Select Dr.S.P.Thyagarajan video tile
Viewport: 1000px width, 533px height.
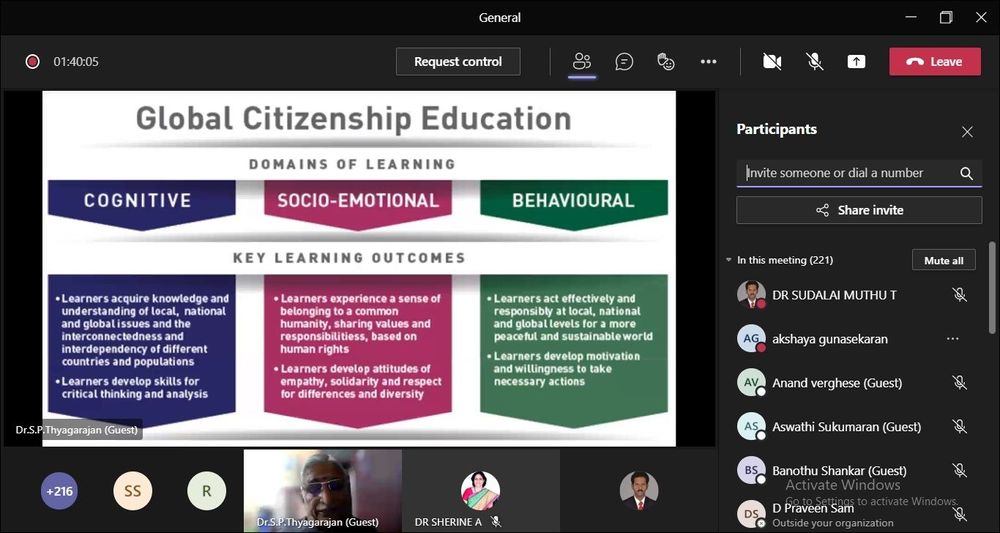click(323, 490)
